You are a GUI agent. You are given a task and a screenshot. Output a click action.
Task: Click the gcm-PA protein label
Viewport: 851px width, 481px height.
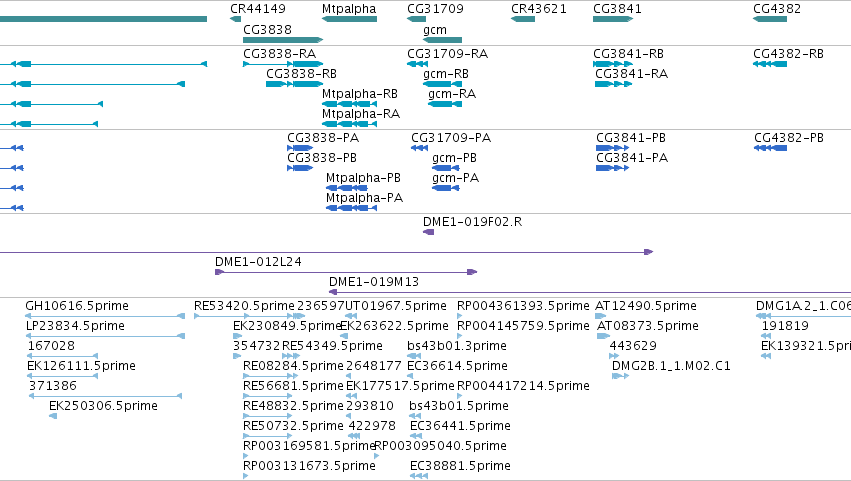pyautogui.click(x=455, y=178)
